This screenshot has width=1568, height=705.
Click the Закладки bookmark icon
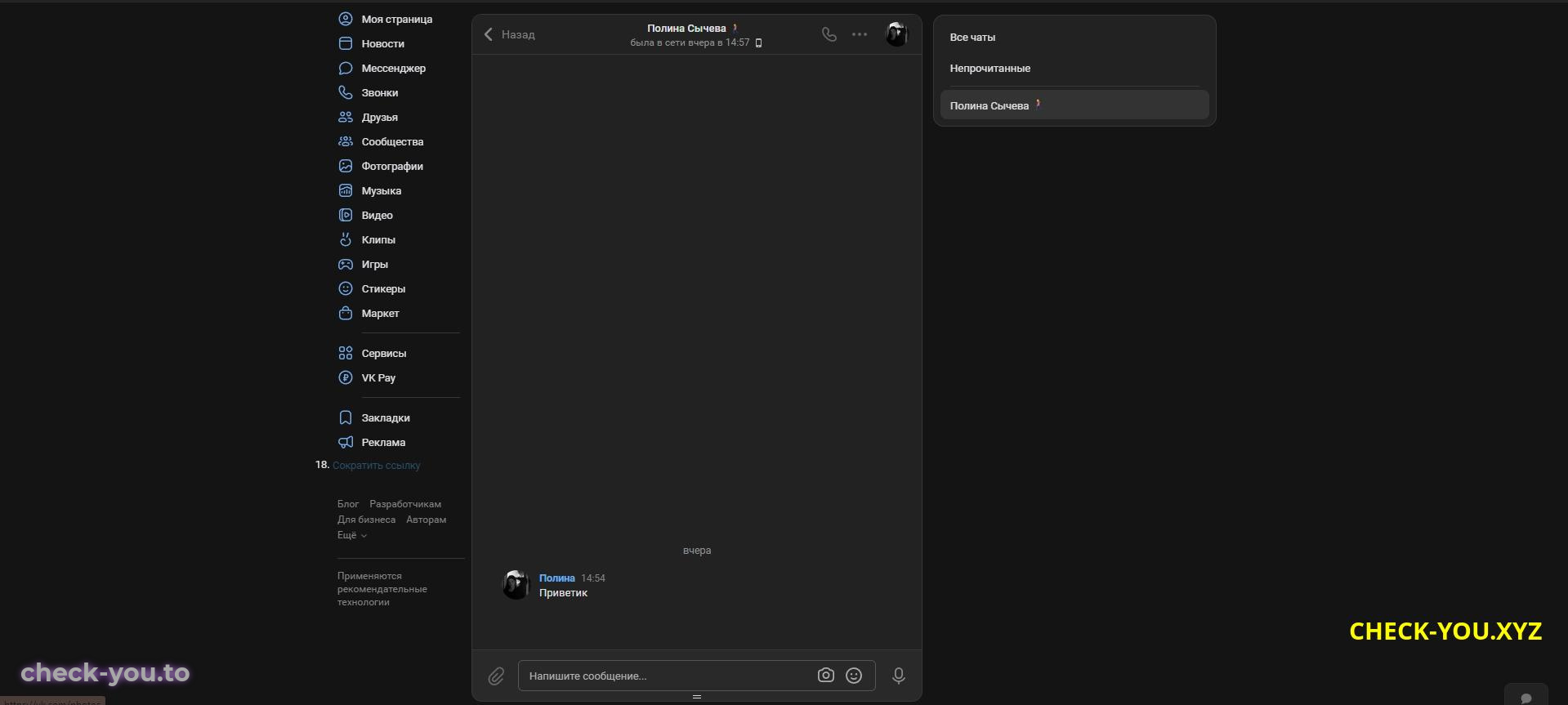point(346,417)
